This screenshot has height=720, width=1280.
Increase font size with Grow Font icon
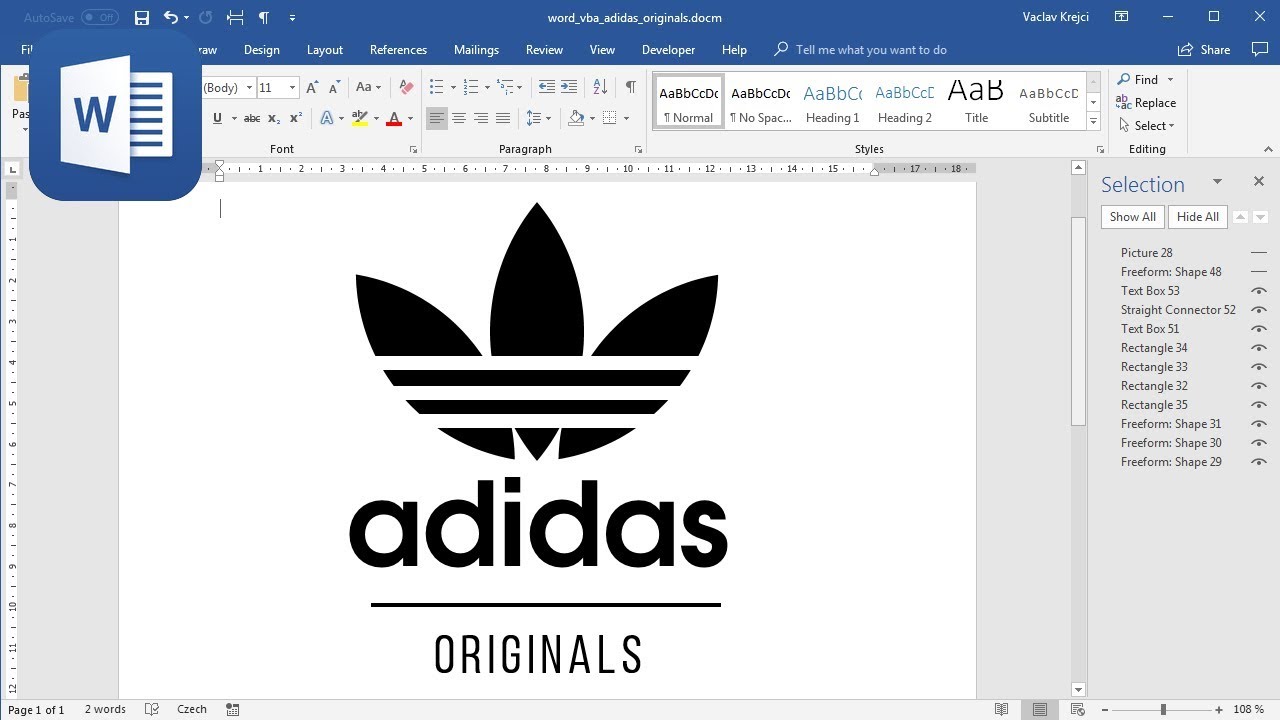coord(313,88)
